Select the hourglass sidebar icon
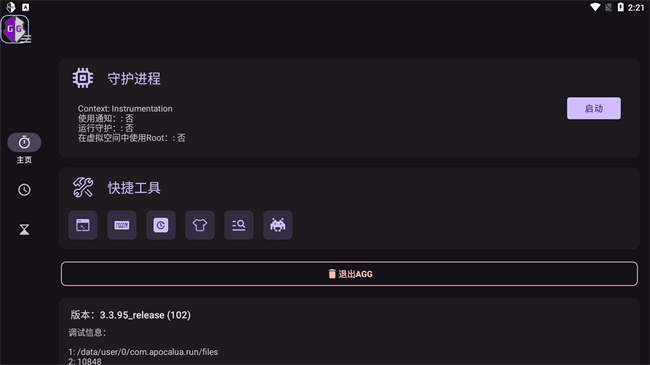 coord(24,229)
